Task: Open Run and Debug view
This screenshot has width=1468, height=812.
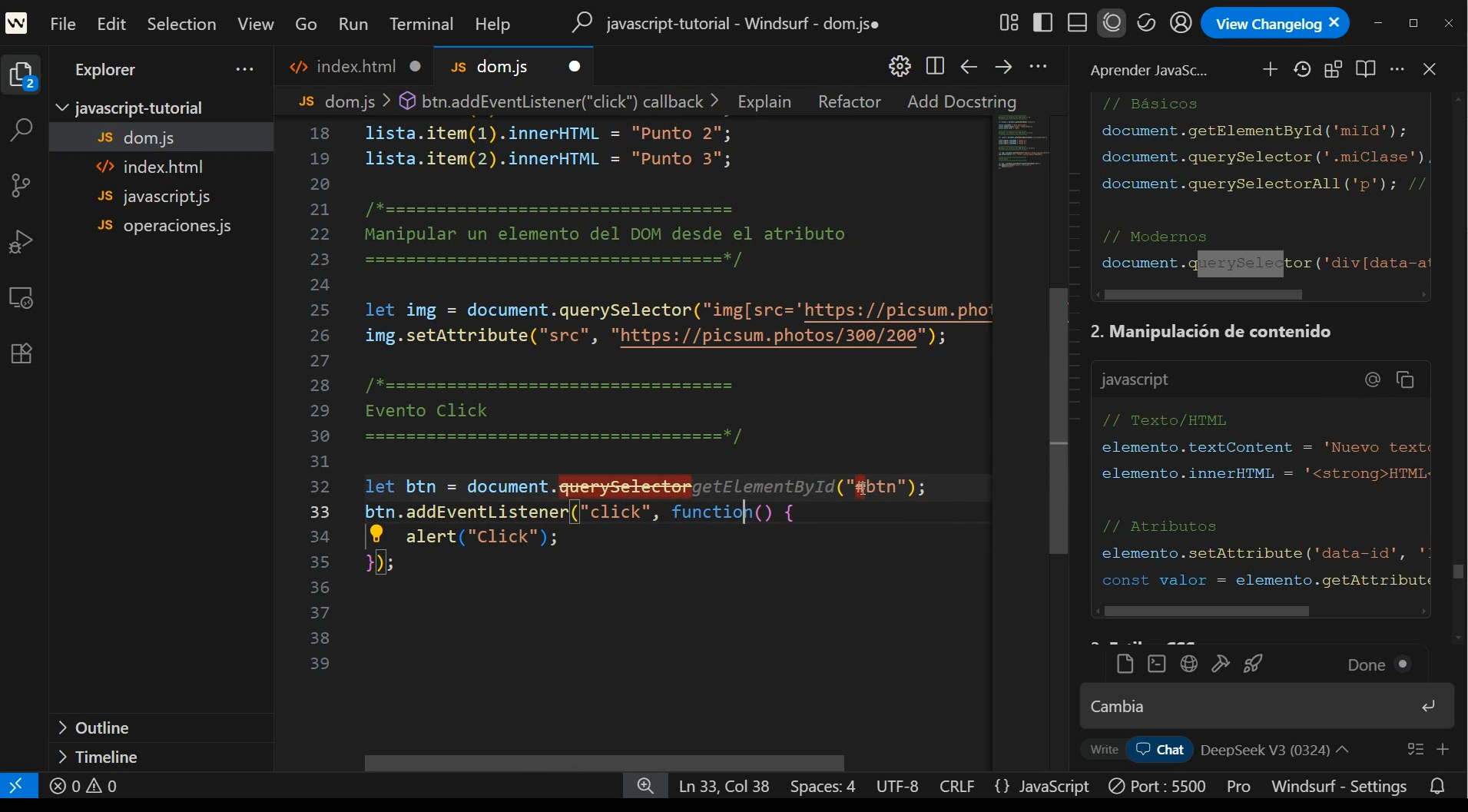Action: tap(22, 241)
